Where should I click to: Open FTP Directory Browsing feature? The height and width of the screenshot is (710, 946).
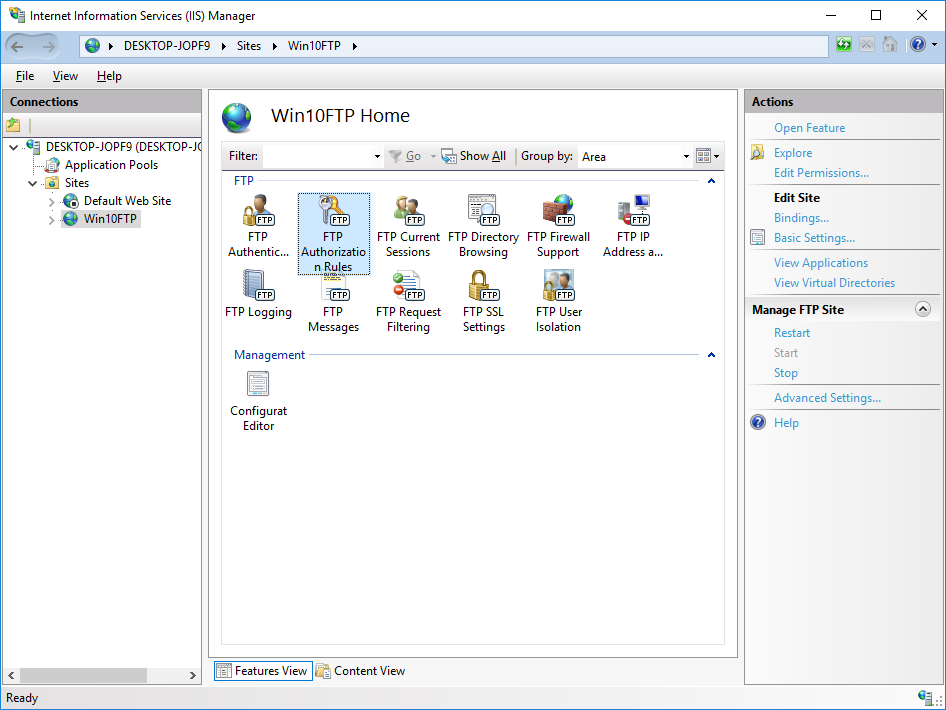click(x=483, y=226)
